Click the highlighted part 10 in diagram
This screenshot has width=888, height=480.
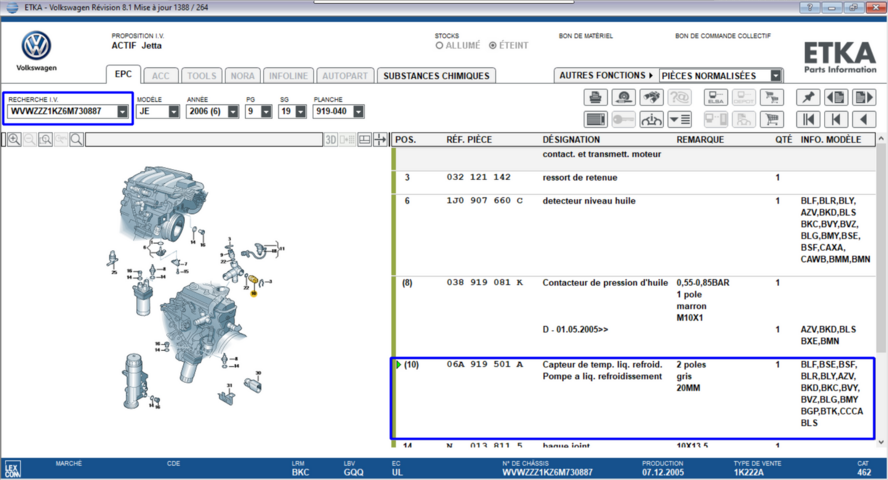click(253, 281)
